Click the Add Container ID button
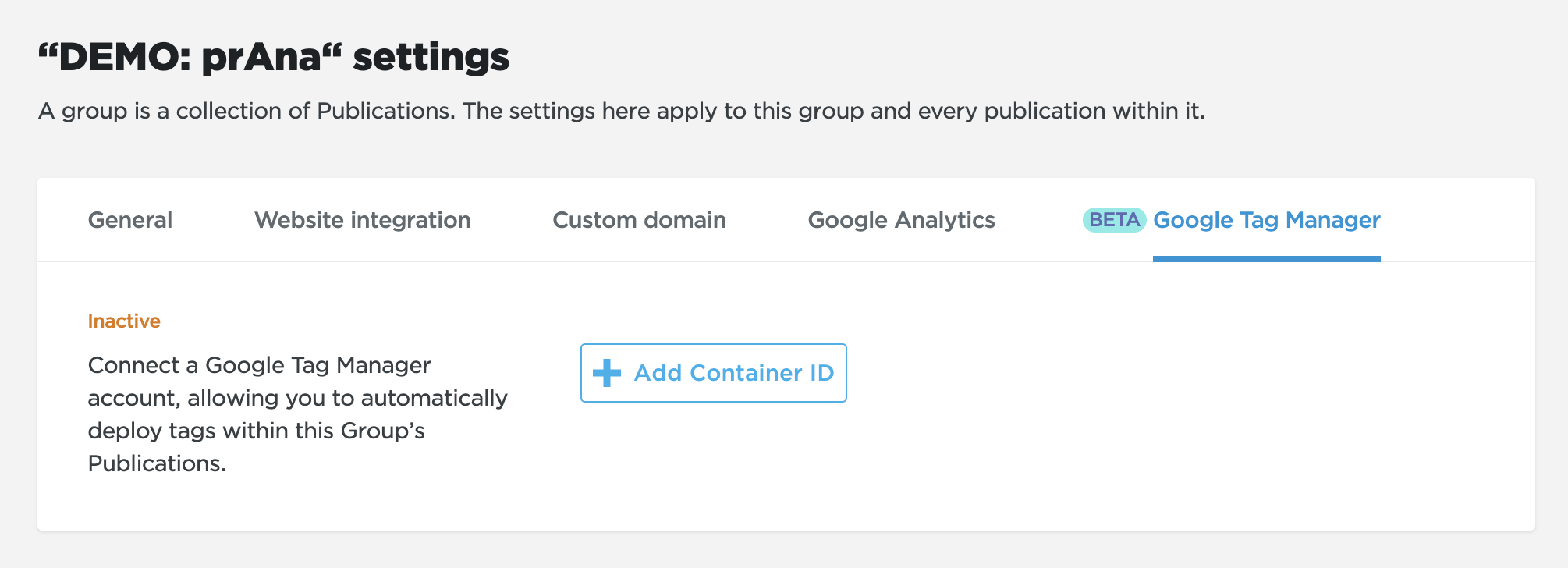 [714, 373]
